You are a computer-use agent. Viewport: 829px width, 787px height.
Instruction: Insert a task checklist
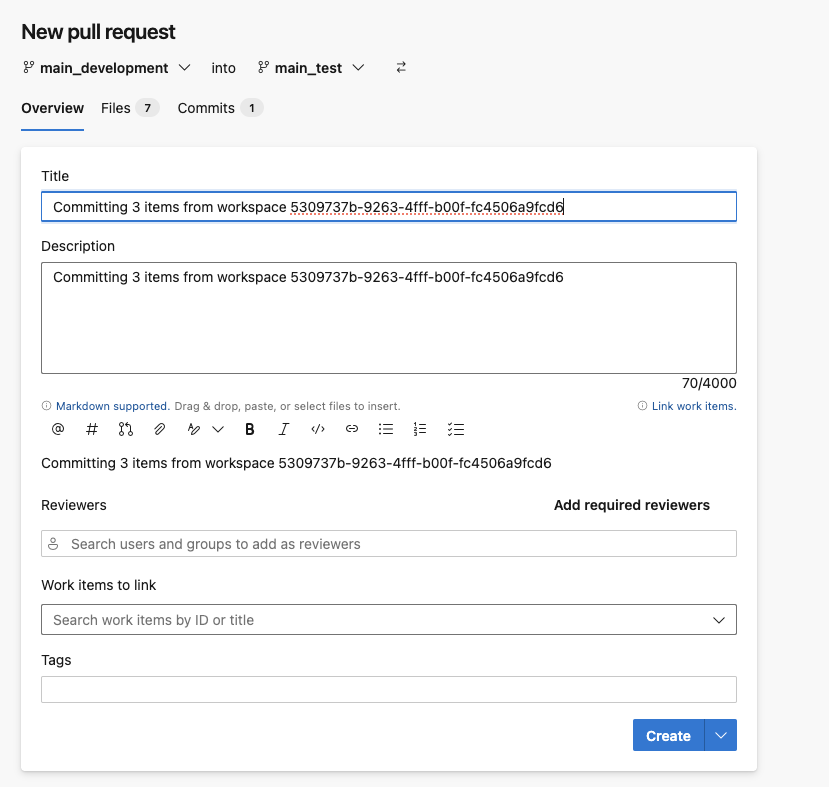click(456, 429)
